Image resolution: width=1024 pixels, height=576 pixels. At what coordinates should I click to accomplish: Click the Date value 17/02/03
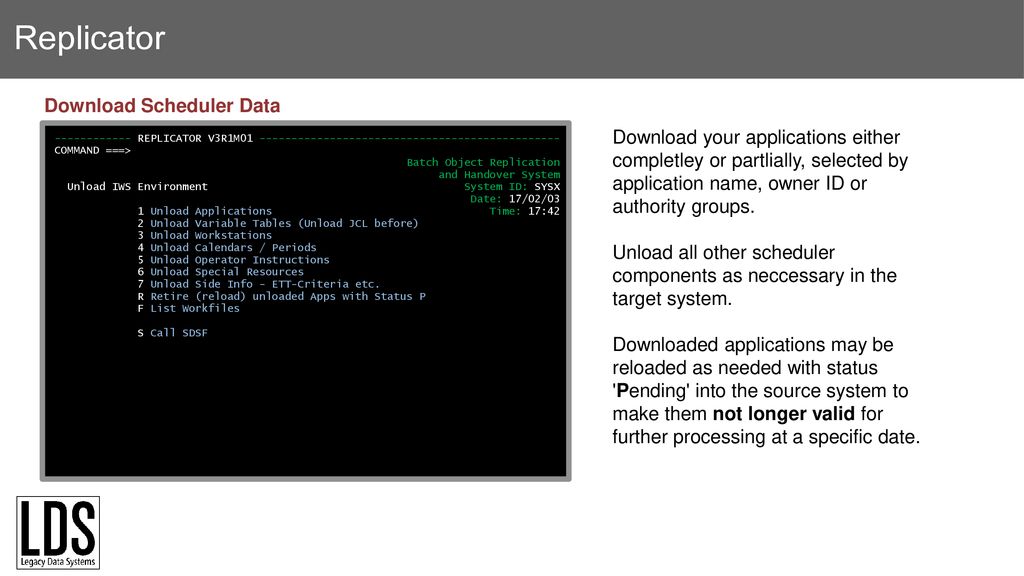534,199
